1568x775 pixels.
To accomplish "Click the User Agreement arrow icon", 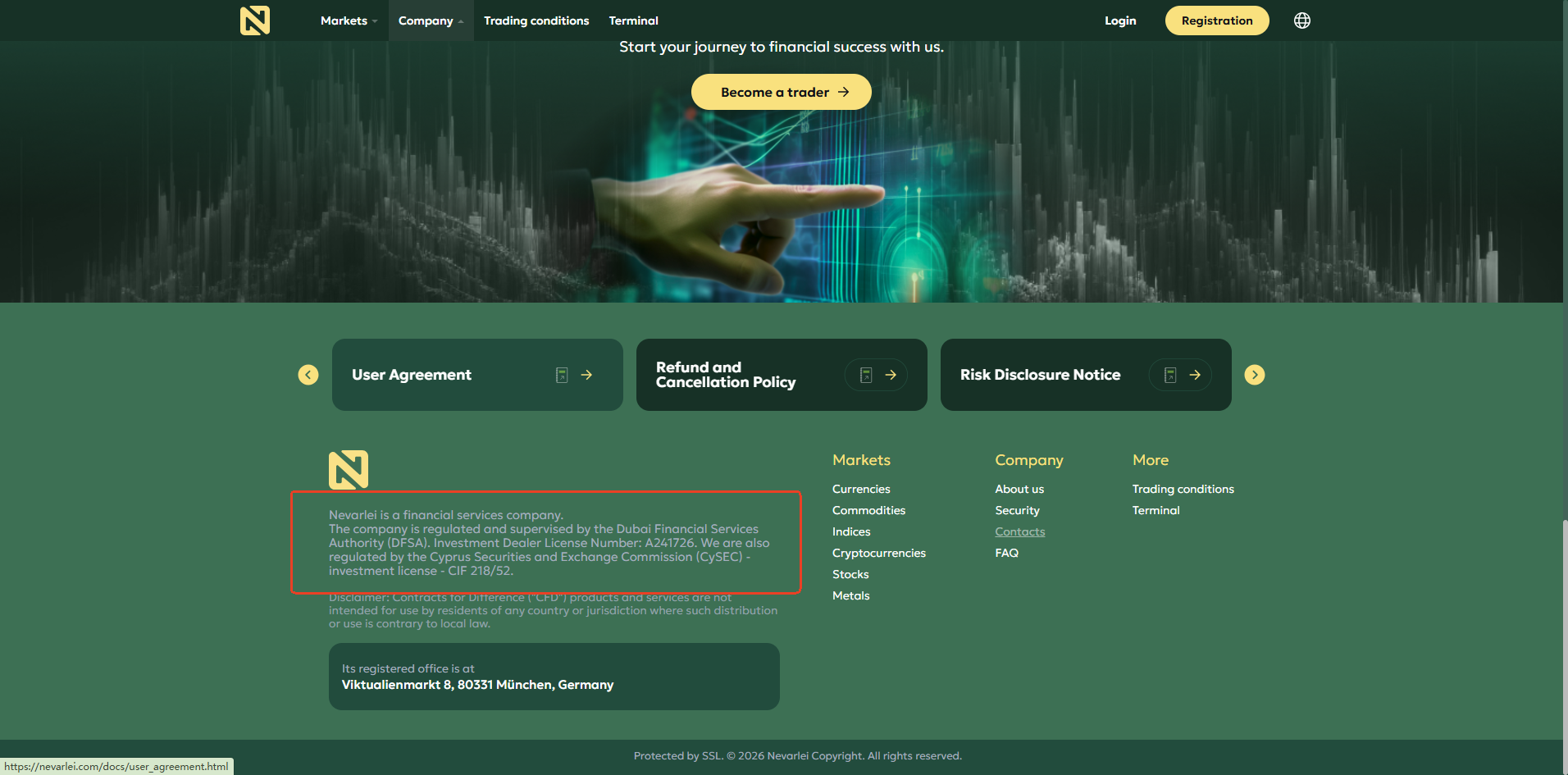I will point(586,375).
